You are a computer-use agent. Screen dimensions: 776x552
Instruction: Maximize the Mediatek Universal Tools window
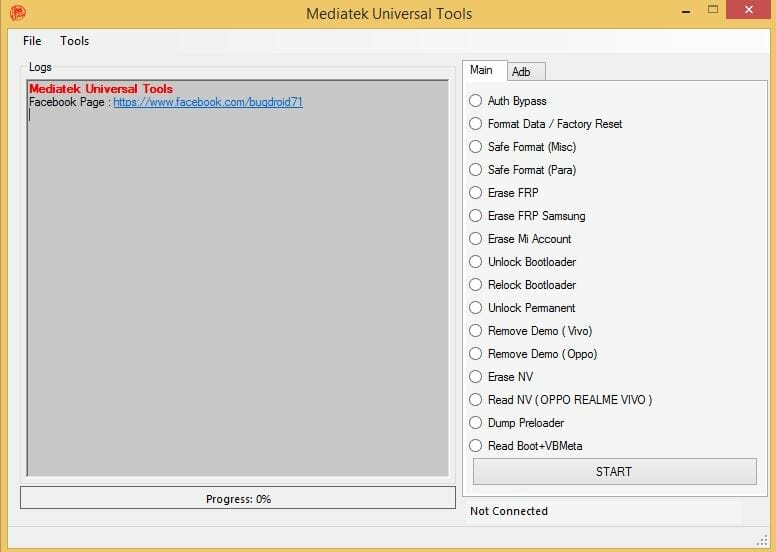point(713,10)
